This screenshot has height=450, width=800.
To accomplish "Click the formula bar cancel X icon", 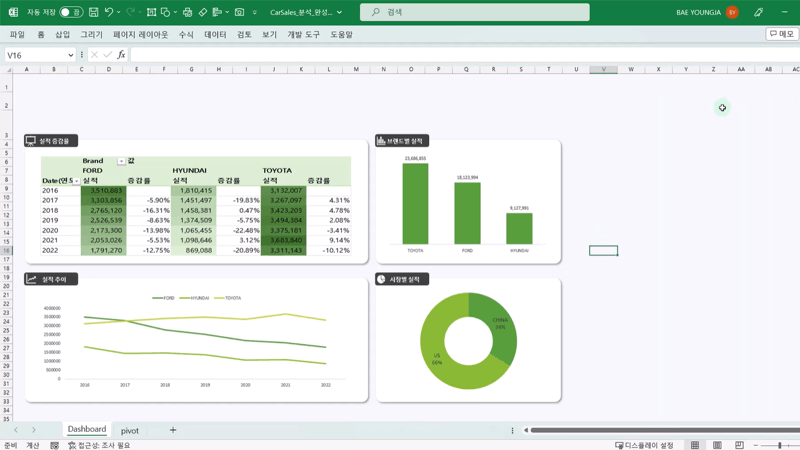I will click(x=94, y=55).
